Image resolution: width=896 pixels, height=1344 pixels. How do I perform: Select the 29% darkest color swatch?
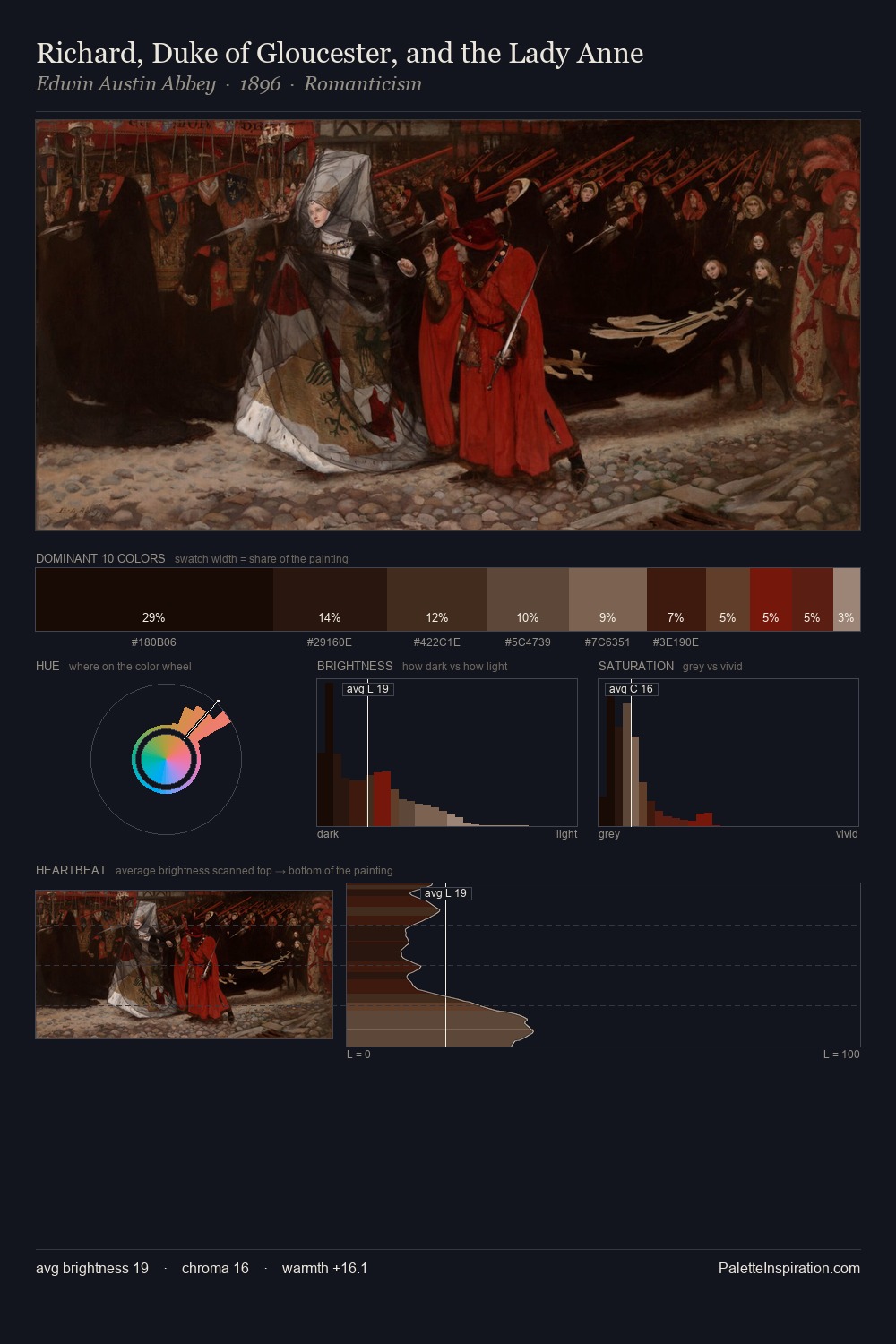click(x=154, y=599)
